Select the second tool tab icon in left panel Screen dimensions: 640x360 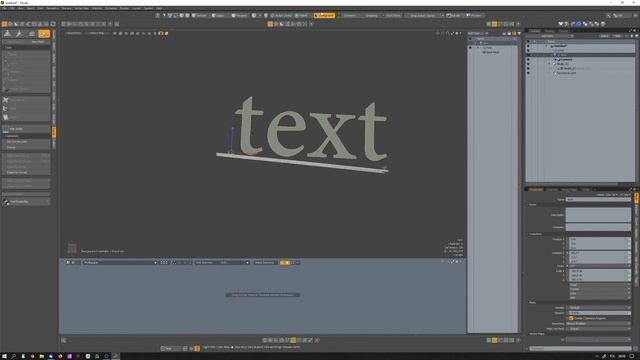pos(19,34)
